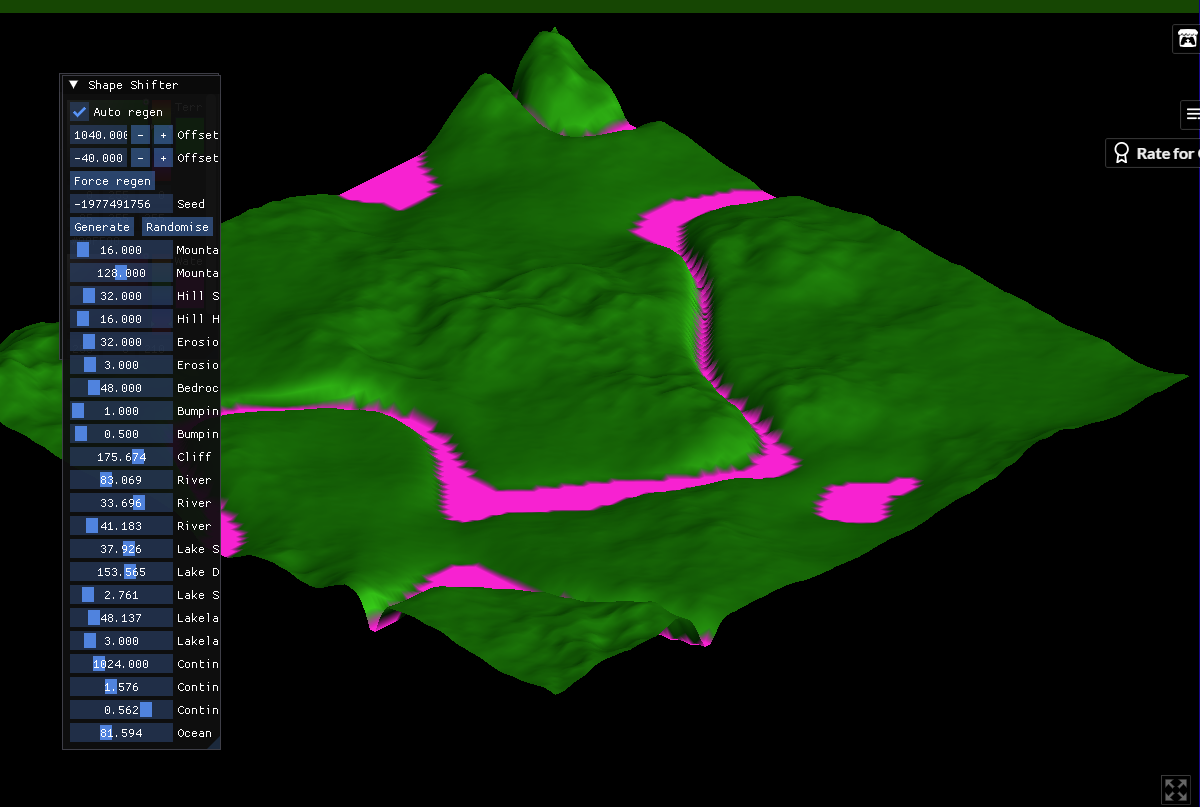Click the River slider showing 41.183
The image size is (1200, 807).
click(121, 526)
